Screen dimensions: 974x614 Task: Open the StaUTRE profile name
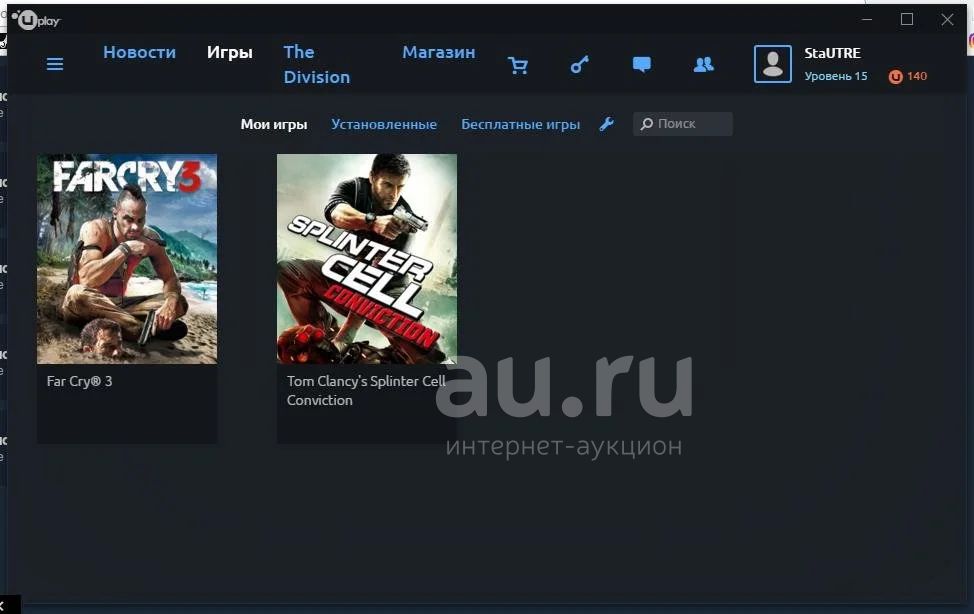pyautogui.click(x=832, y=53)
